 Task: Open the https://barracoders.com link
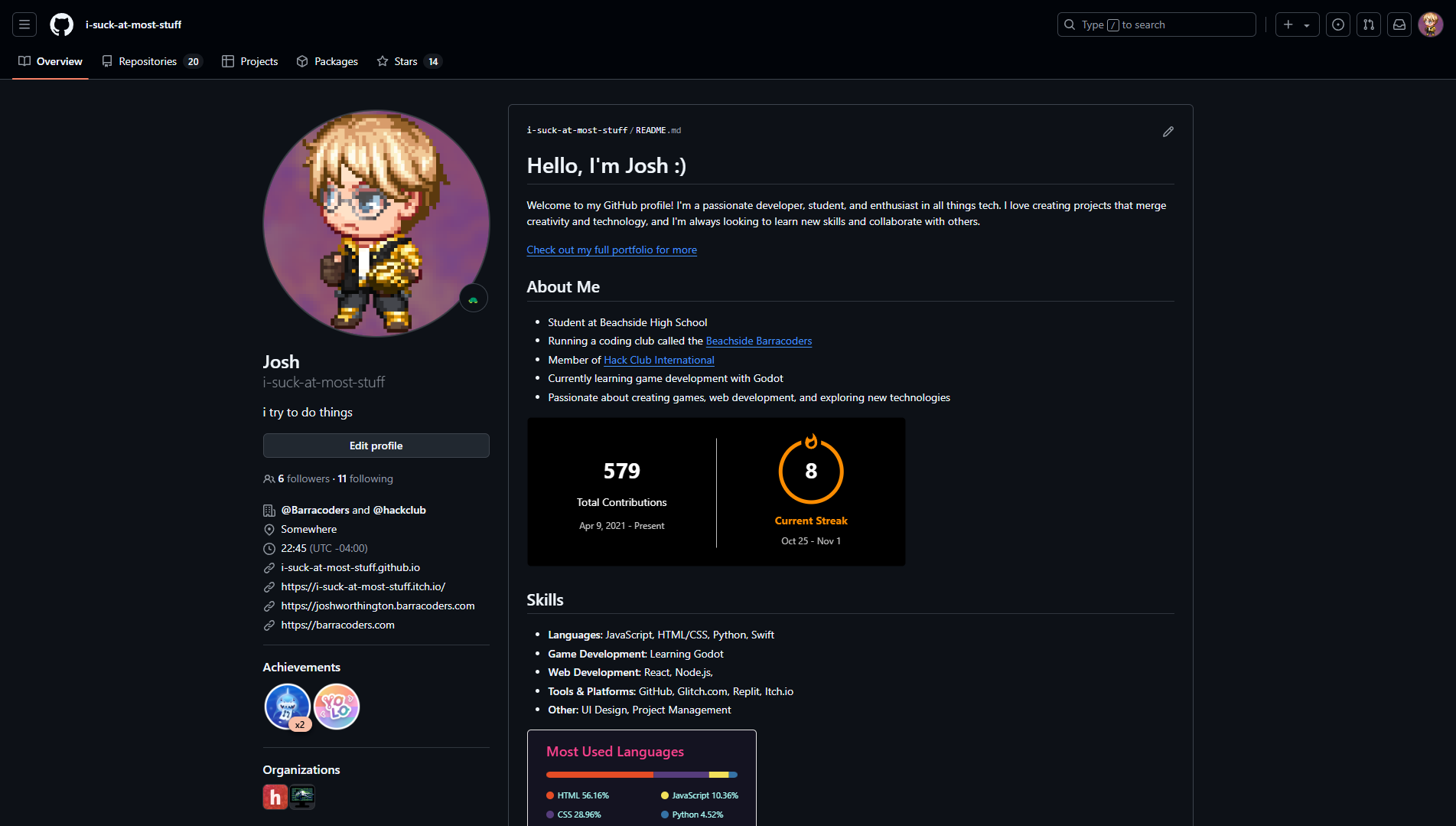[x=337, y=625]
